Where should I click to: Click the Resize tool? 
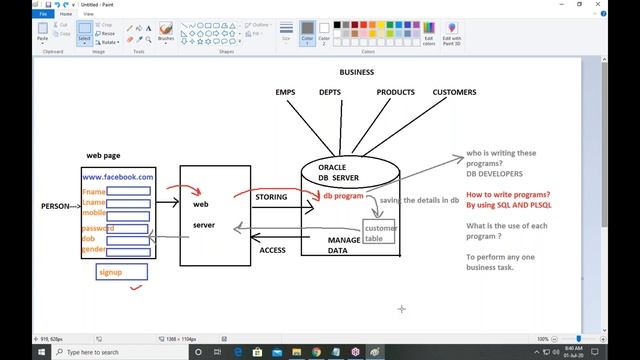click(x=105, y=33)
